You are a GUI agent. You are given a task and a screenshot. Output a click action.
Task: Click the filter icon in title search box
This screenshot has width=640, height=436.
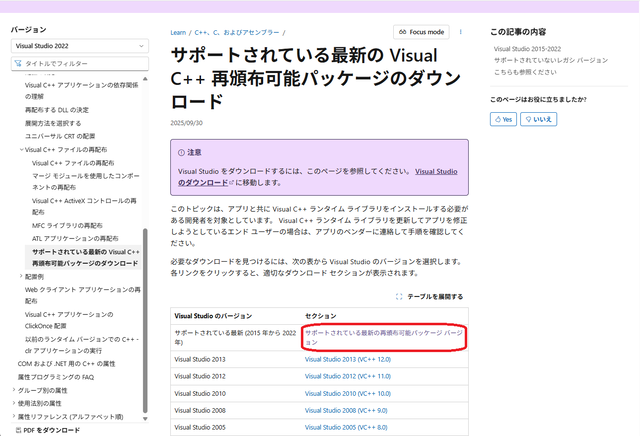click(x=18, y=63)
